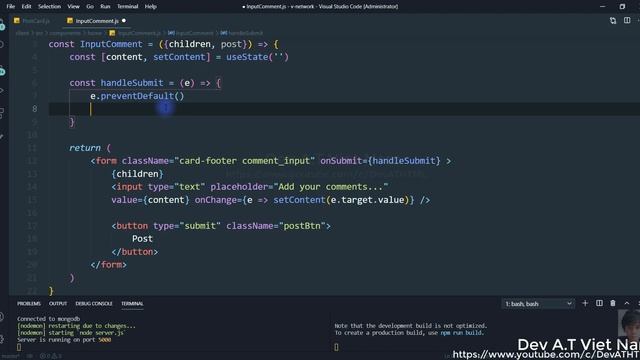Viewport: 640px width, 360px height.
Task: Click the 'return' keyword
Action: click(85, 148)
